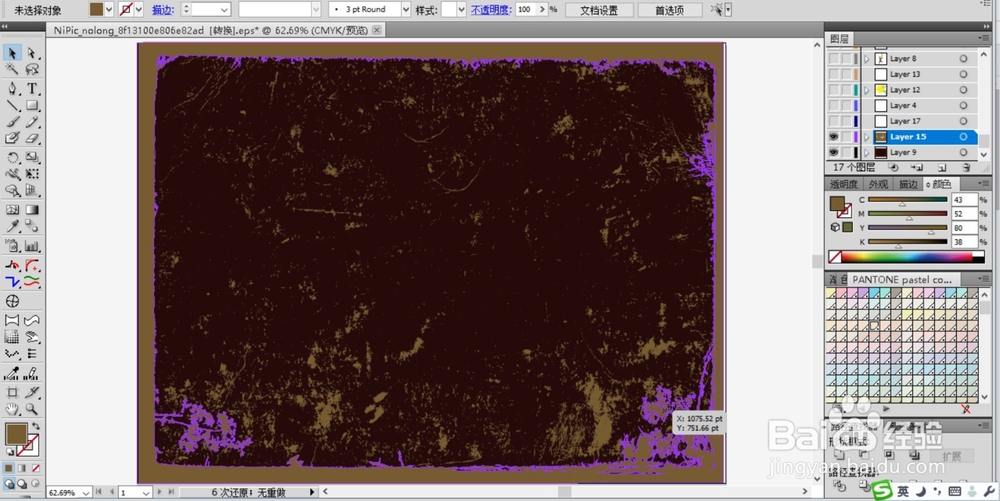Select the Selection (black arrow) tool

[x=12, y=53]
